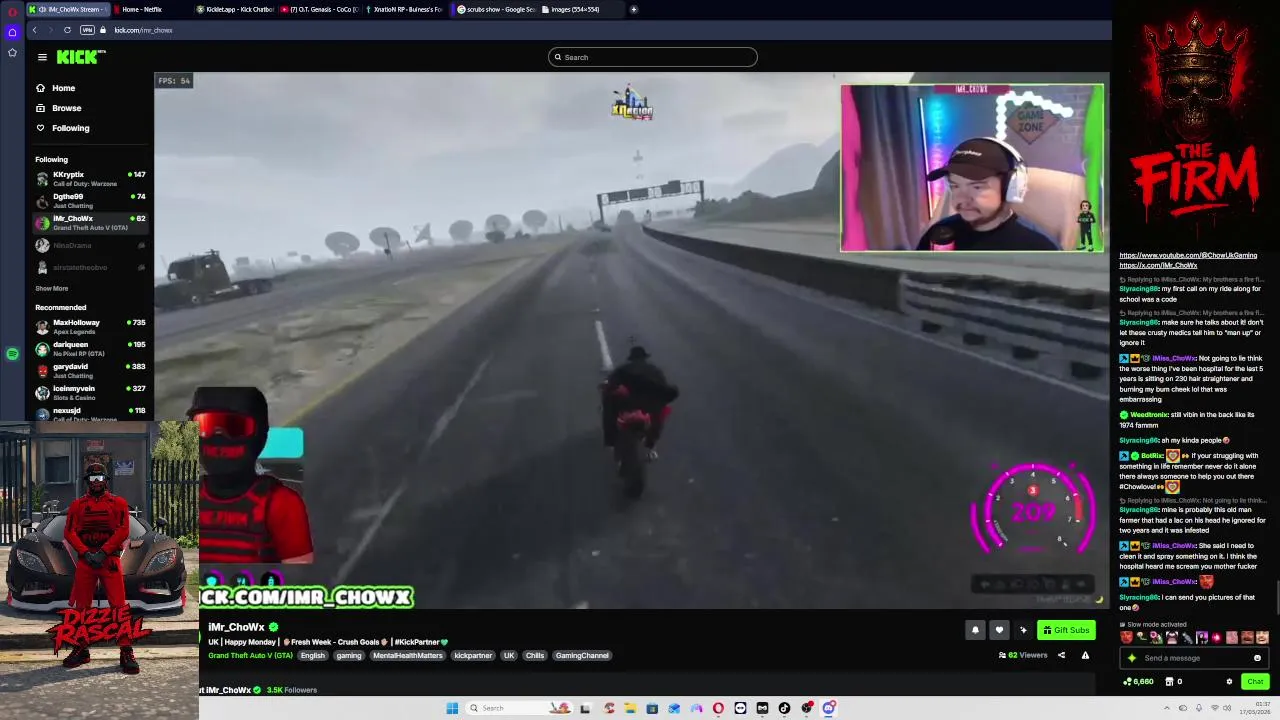Open dariqueen recommended channel
The image size is (1280, 720).
[x=90, y=349]
